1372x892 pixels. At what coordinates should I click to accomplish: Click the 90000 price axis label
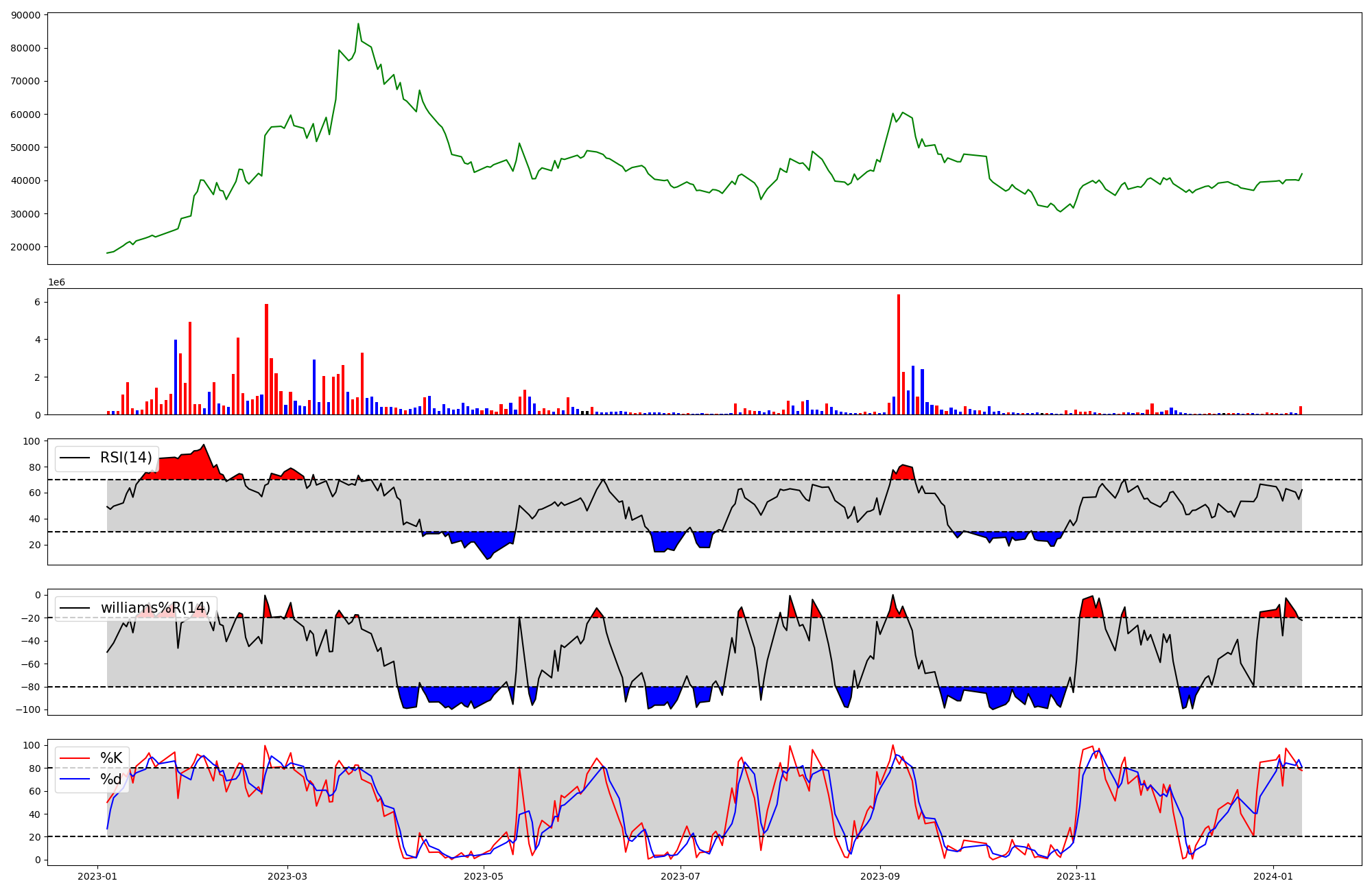[x=25, y=15]
